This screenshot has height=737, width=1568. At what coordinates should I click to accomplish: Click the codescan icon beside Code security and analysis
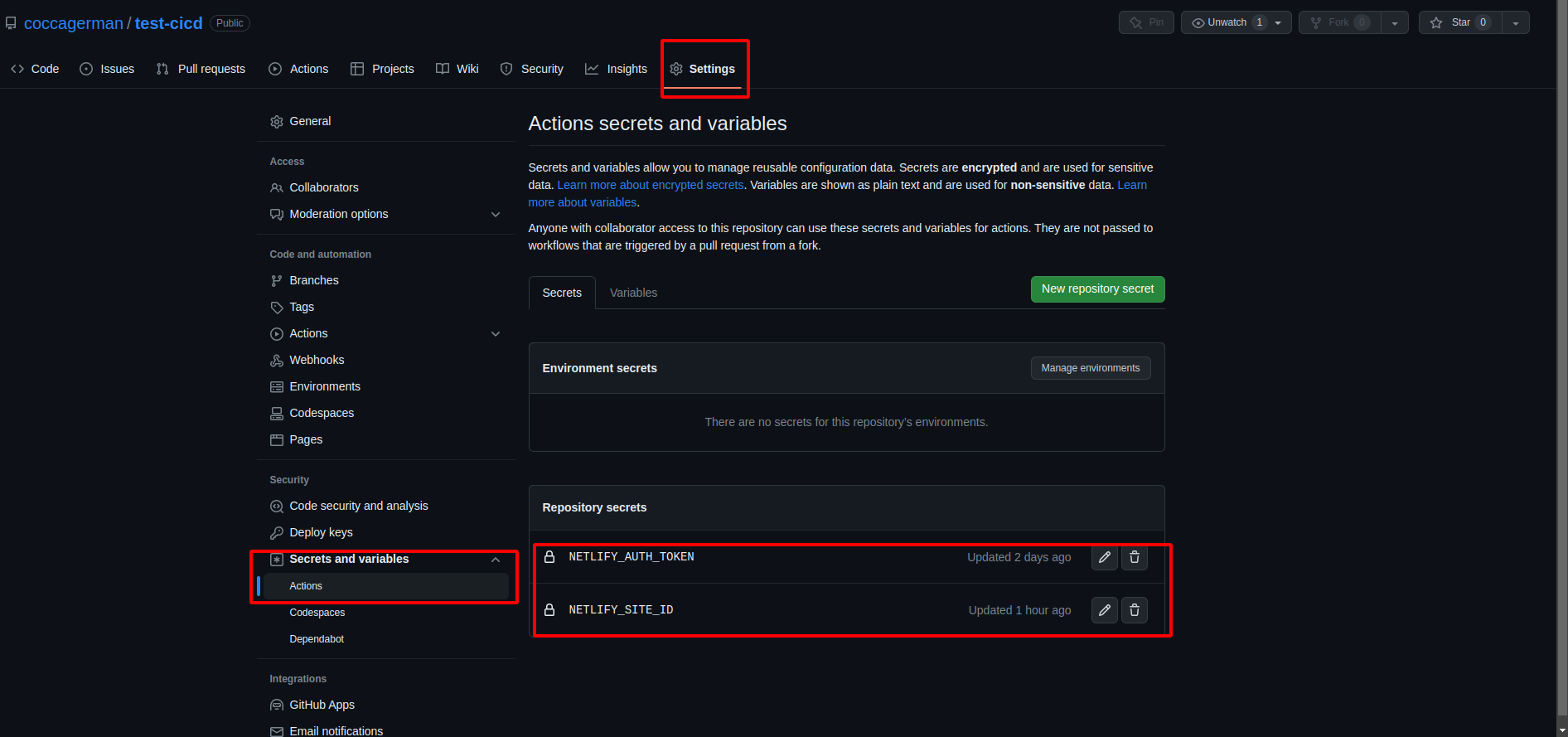tap(277, 507)
